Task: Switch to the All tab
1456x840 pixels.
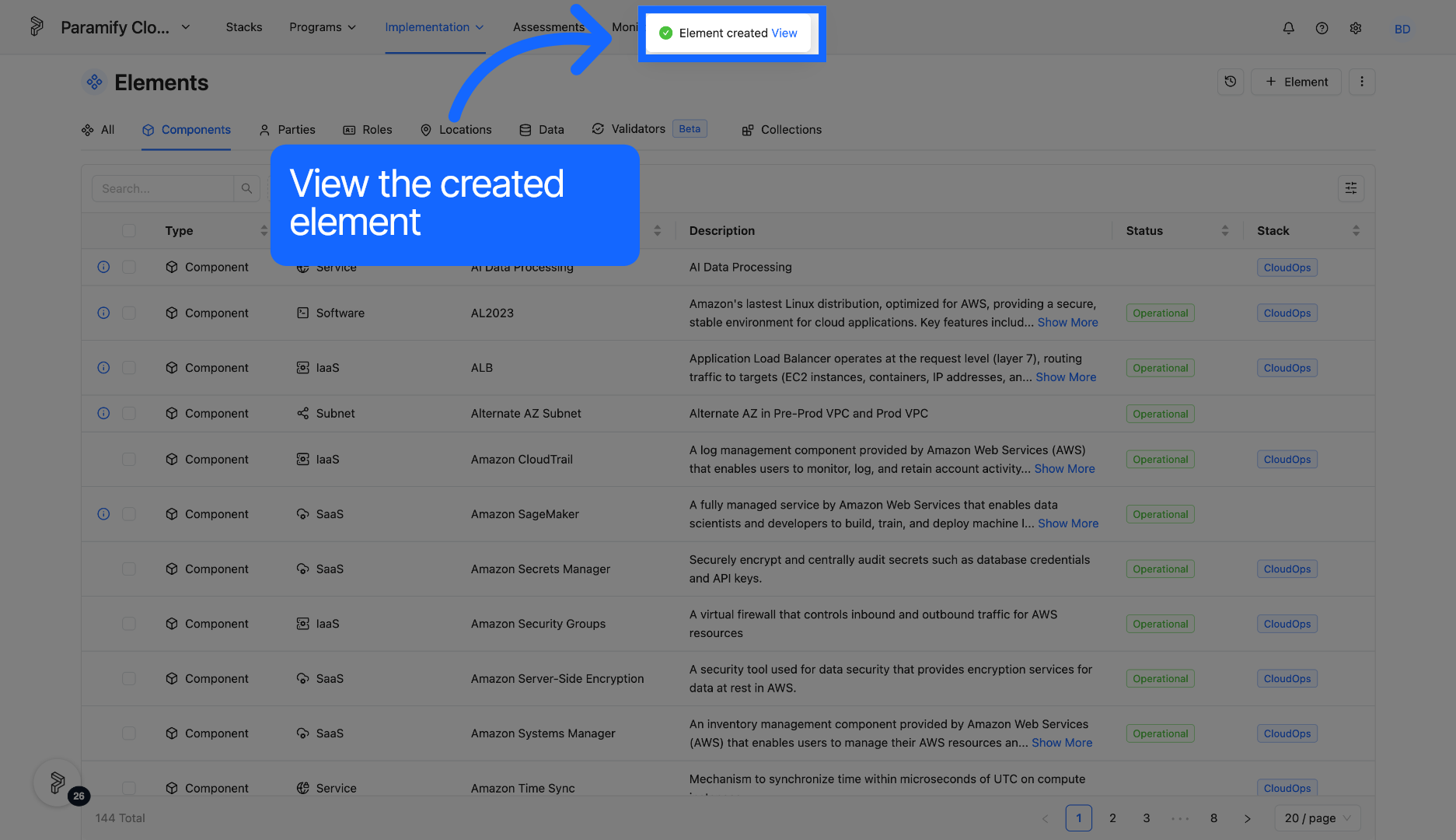Action: coord(98,130)
